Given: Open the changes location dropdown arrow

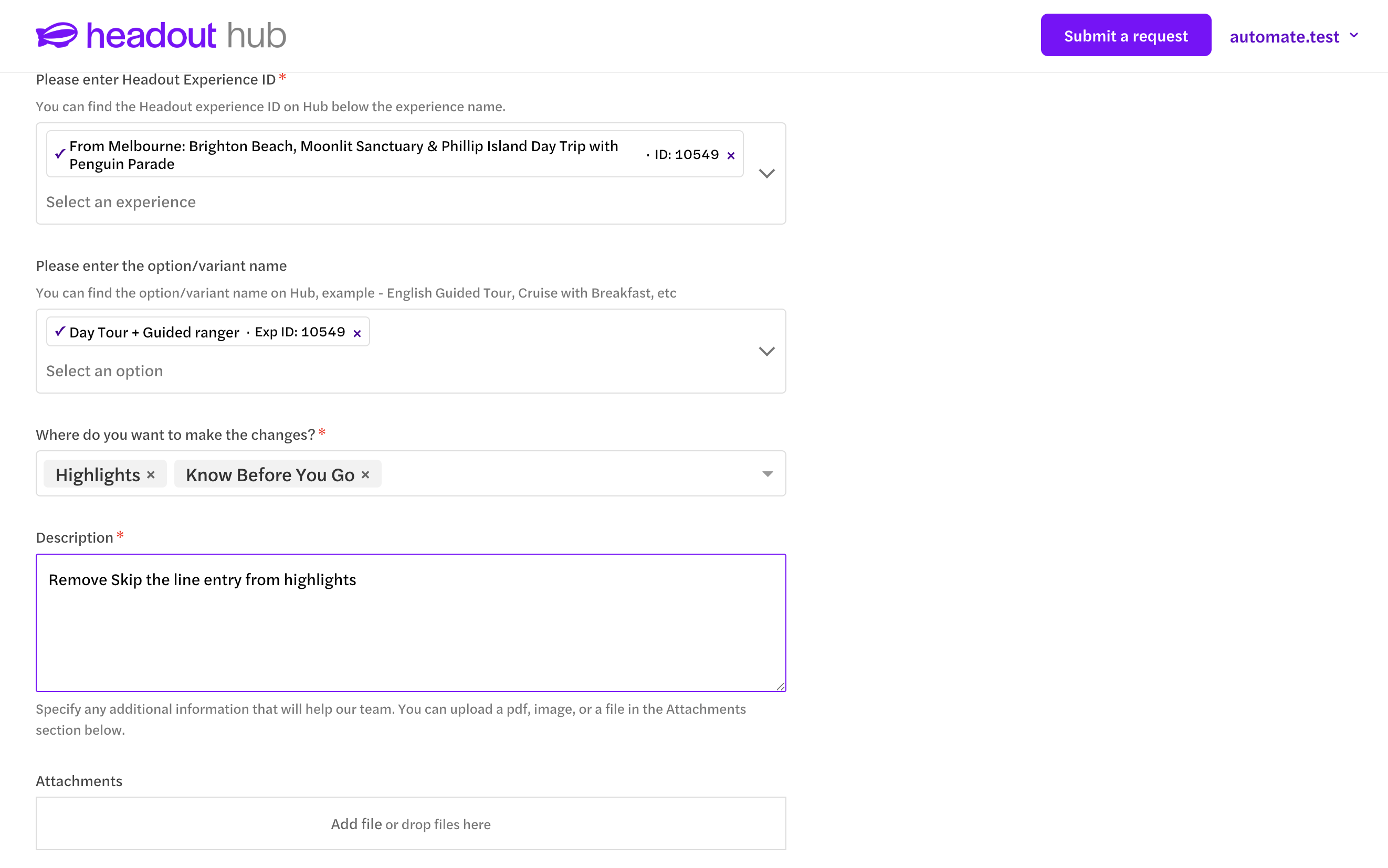Looking at the screenshot, I should coord(767,473).
